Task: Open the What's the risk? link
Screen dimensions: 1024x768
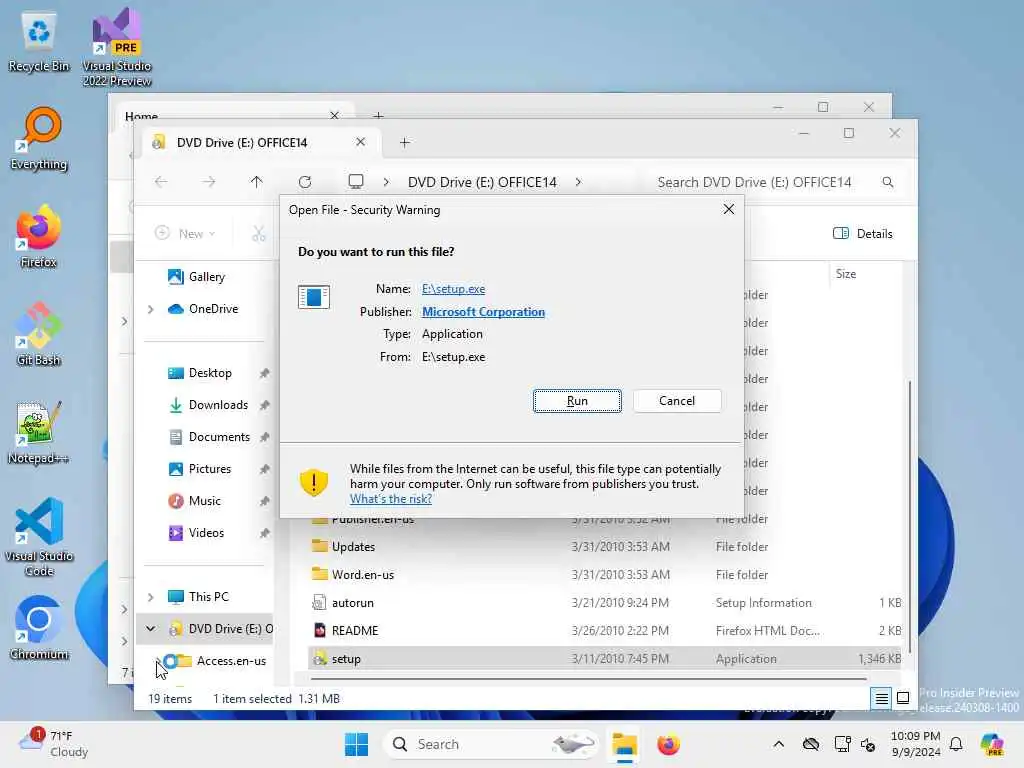Action: pos(391,499)
